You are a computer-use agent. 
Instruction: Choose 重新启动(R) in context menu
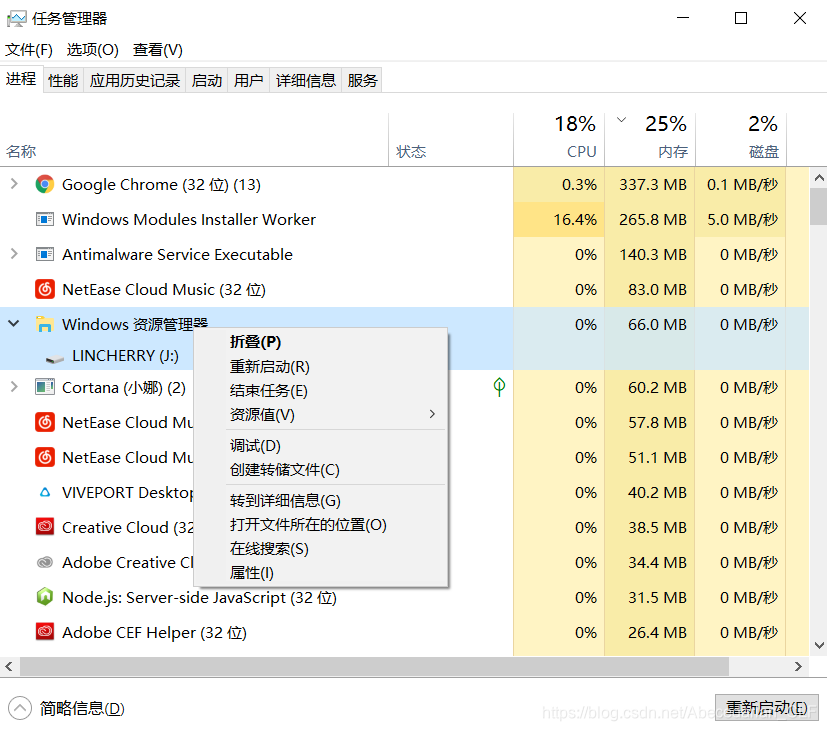pos(322,366)
